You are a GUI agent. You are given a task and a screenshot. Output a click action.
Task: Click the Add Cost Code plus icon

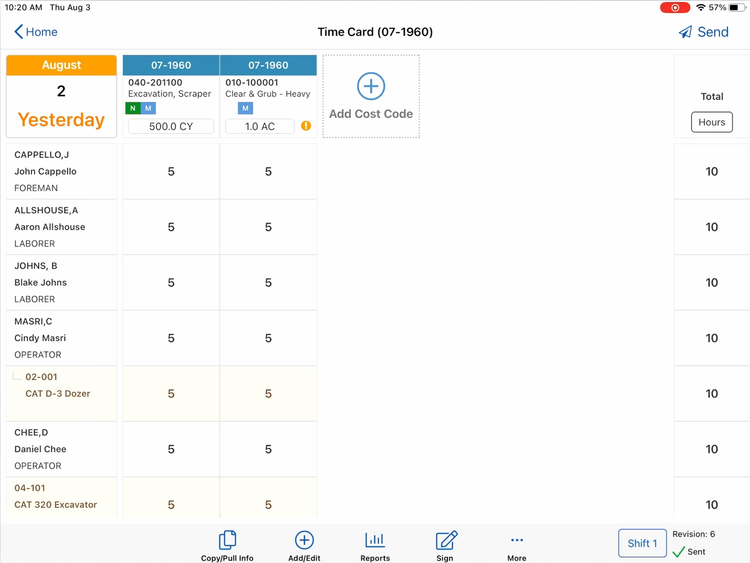pos(370,86)
